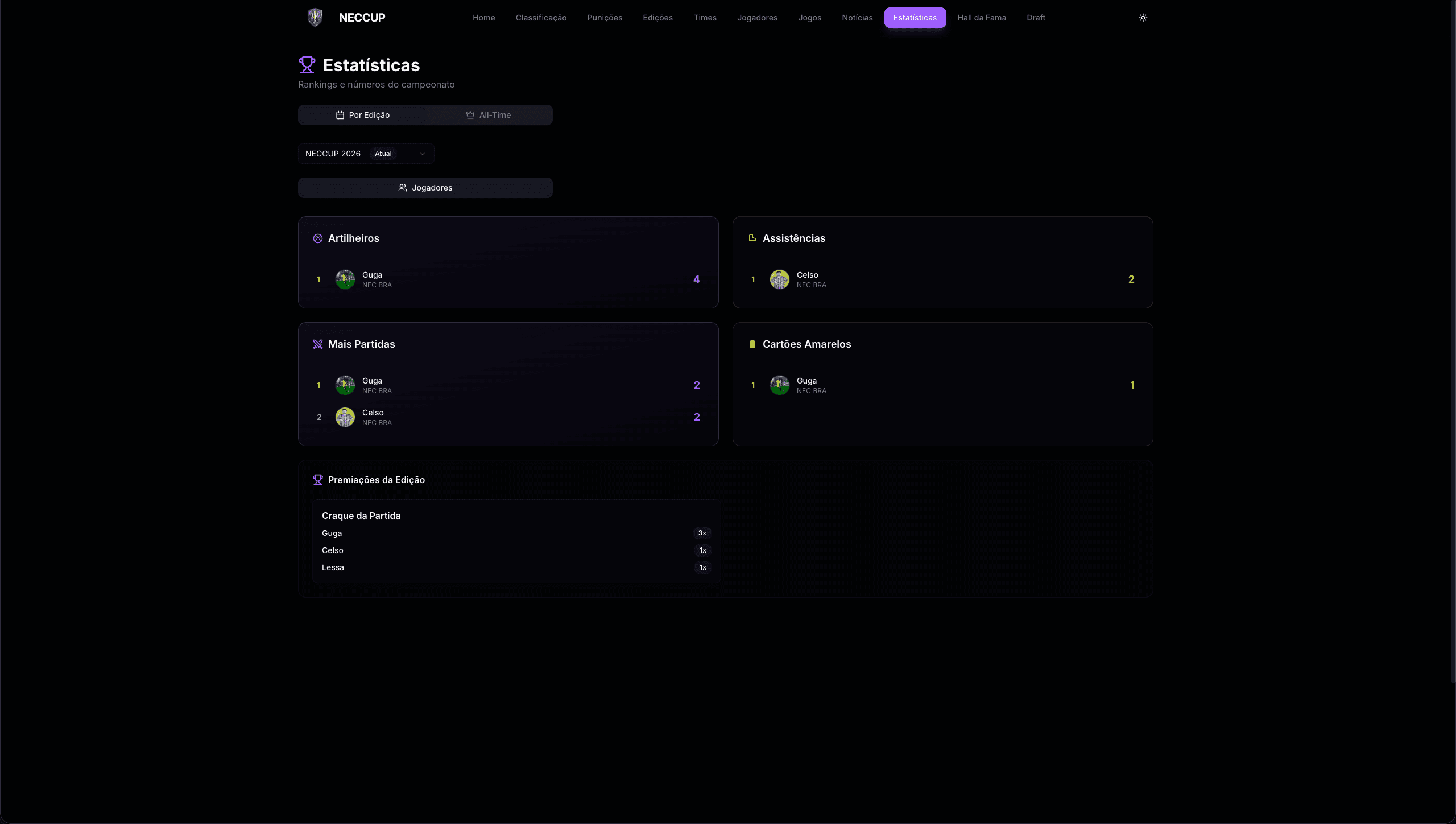Go to Hall da Fama page
1456x824 pixels.
coord(982,18)
